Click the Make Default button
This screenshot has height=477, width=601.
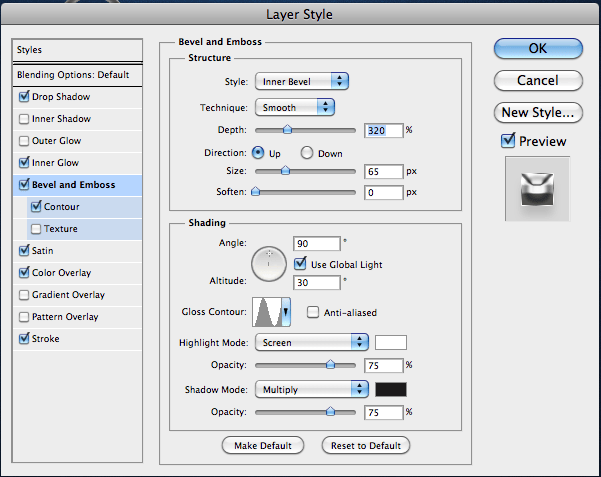coord(263,446)
